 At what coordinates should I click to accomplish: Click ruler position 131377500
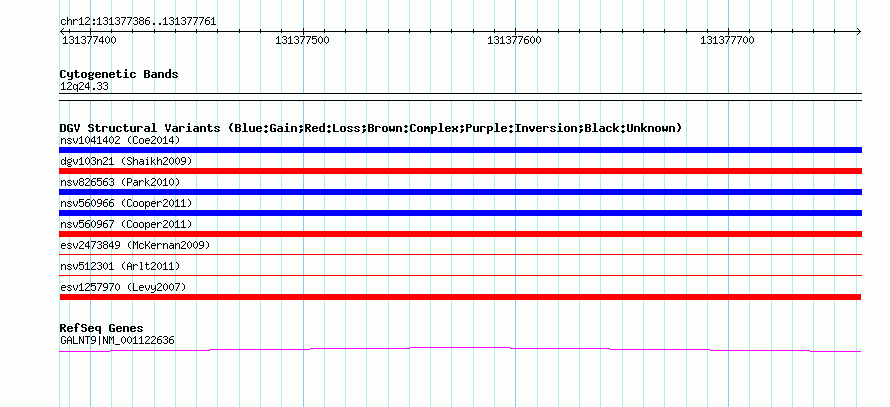pyautogui.click(x=302, y=40)
